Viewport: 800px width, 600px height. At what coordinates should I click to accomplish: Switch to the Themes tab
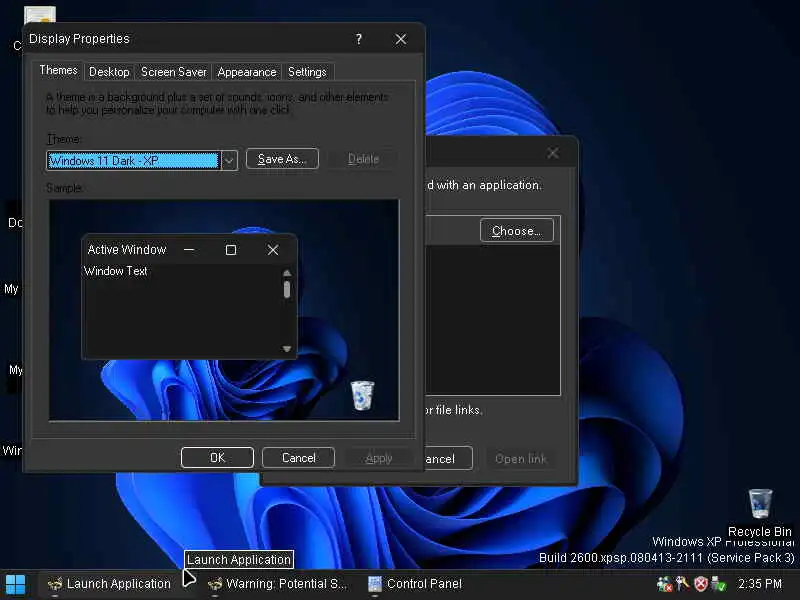click(58, 70)
